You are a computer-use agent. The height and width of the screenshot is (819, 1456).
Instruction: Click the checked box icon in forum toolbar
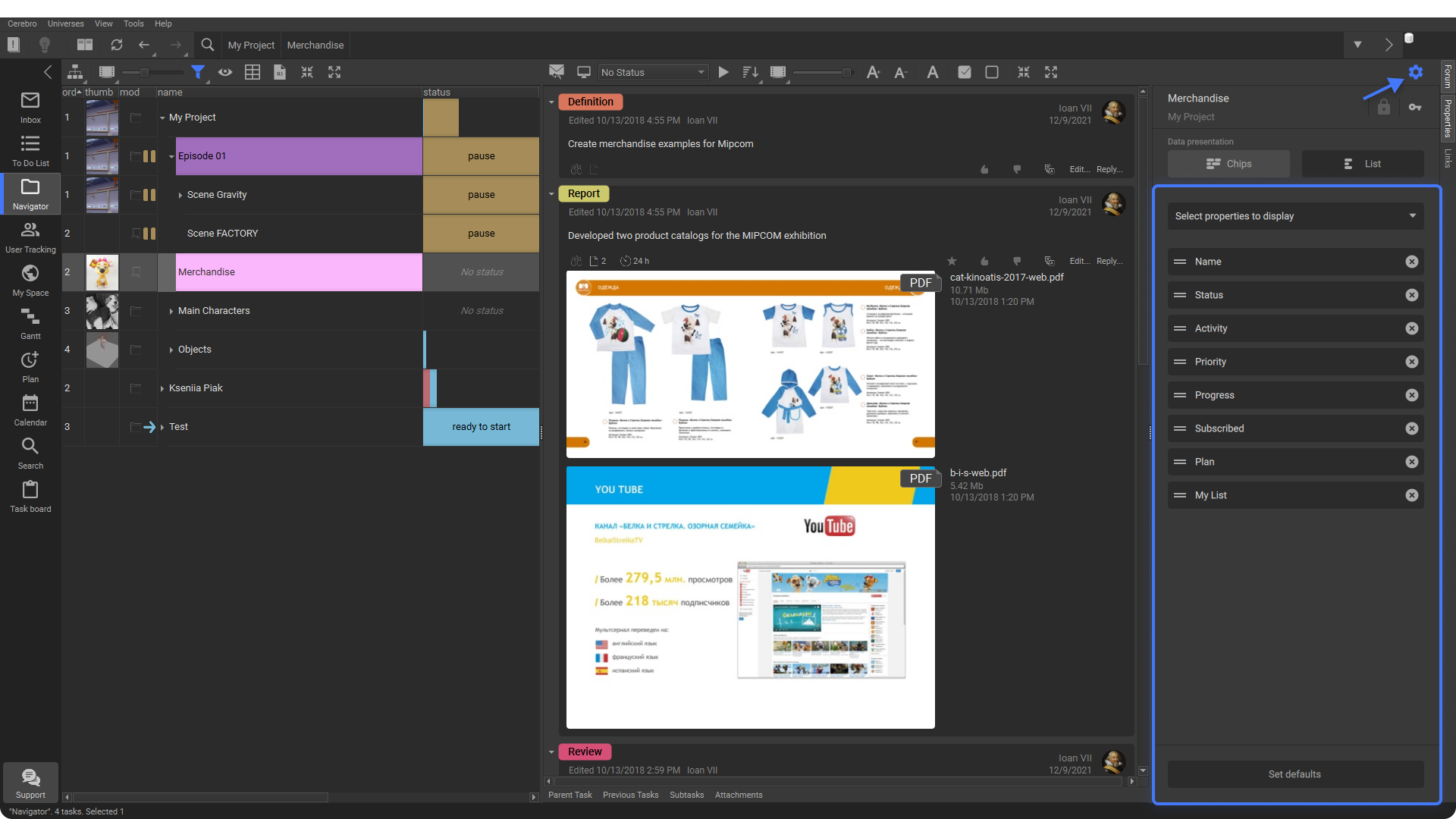965,72
